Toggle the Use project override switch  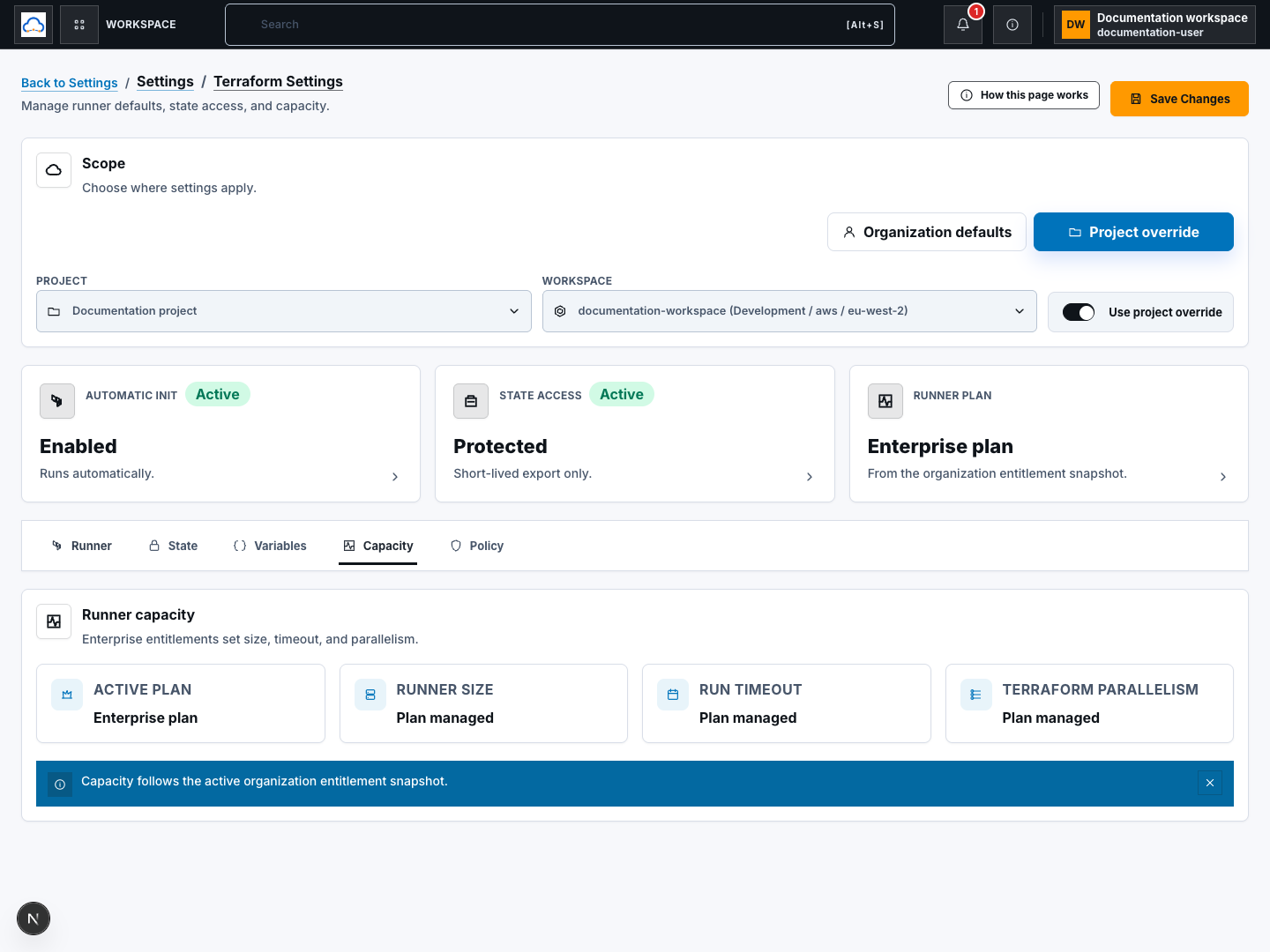pyautogui.click(x=1079, y=312)
